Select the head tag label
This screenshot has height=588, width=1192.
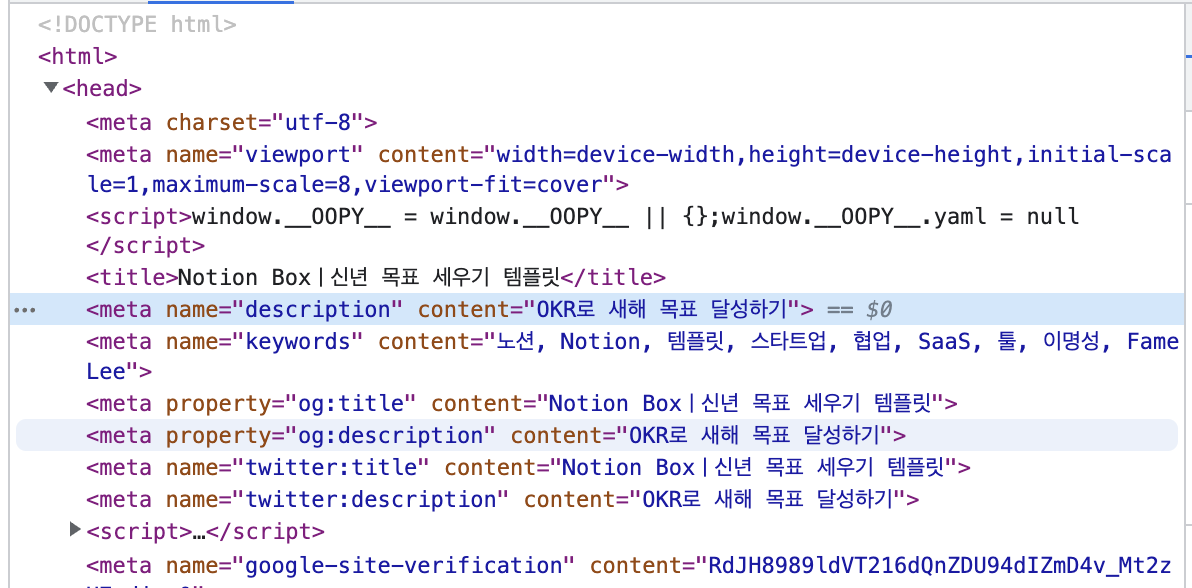[103, 88]
